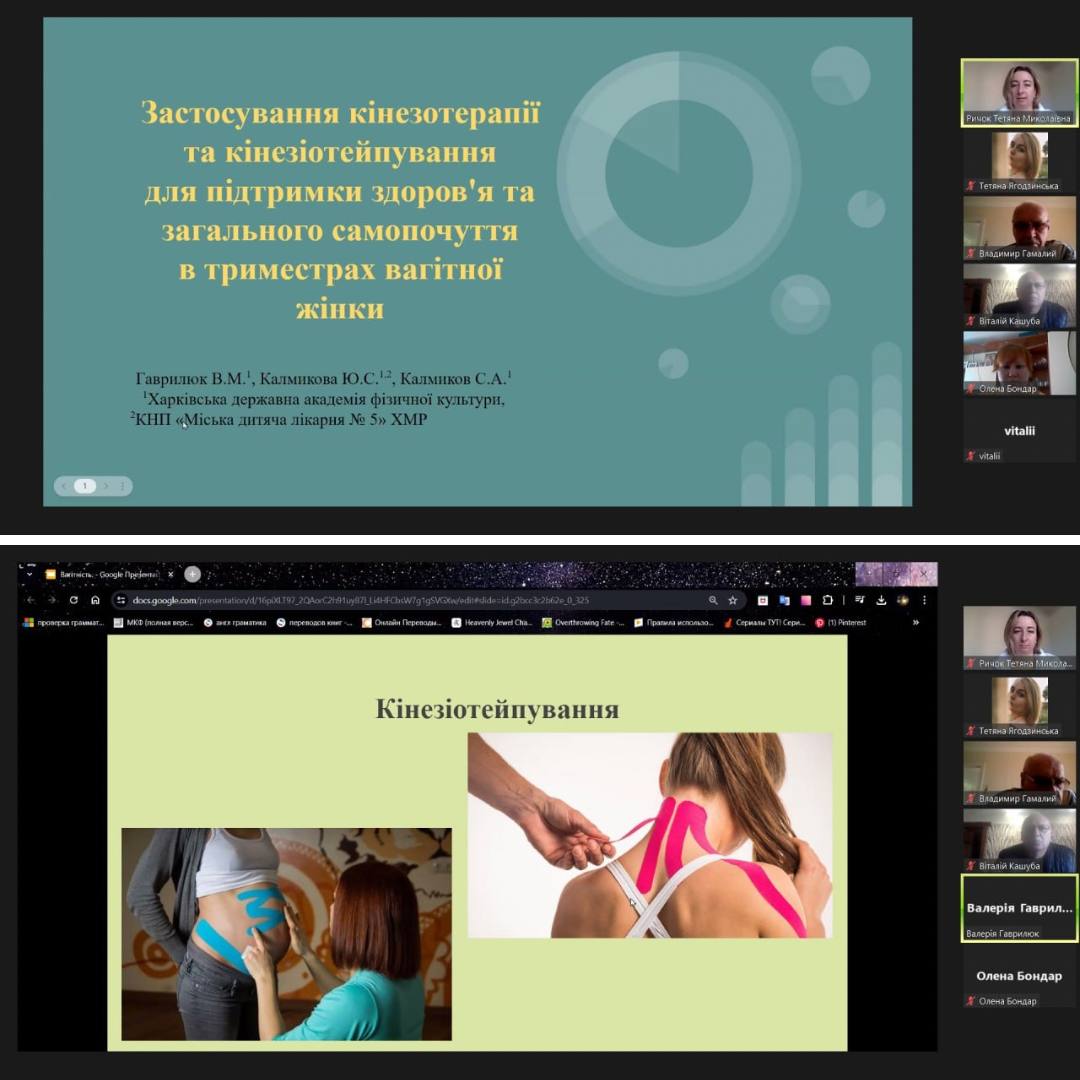Click the docs.google.com address bar
The image size is (1080, 1080).
(400, 600)
